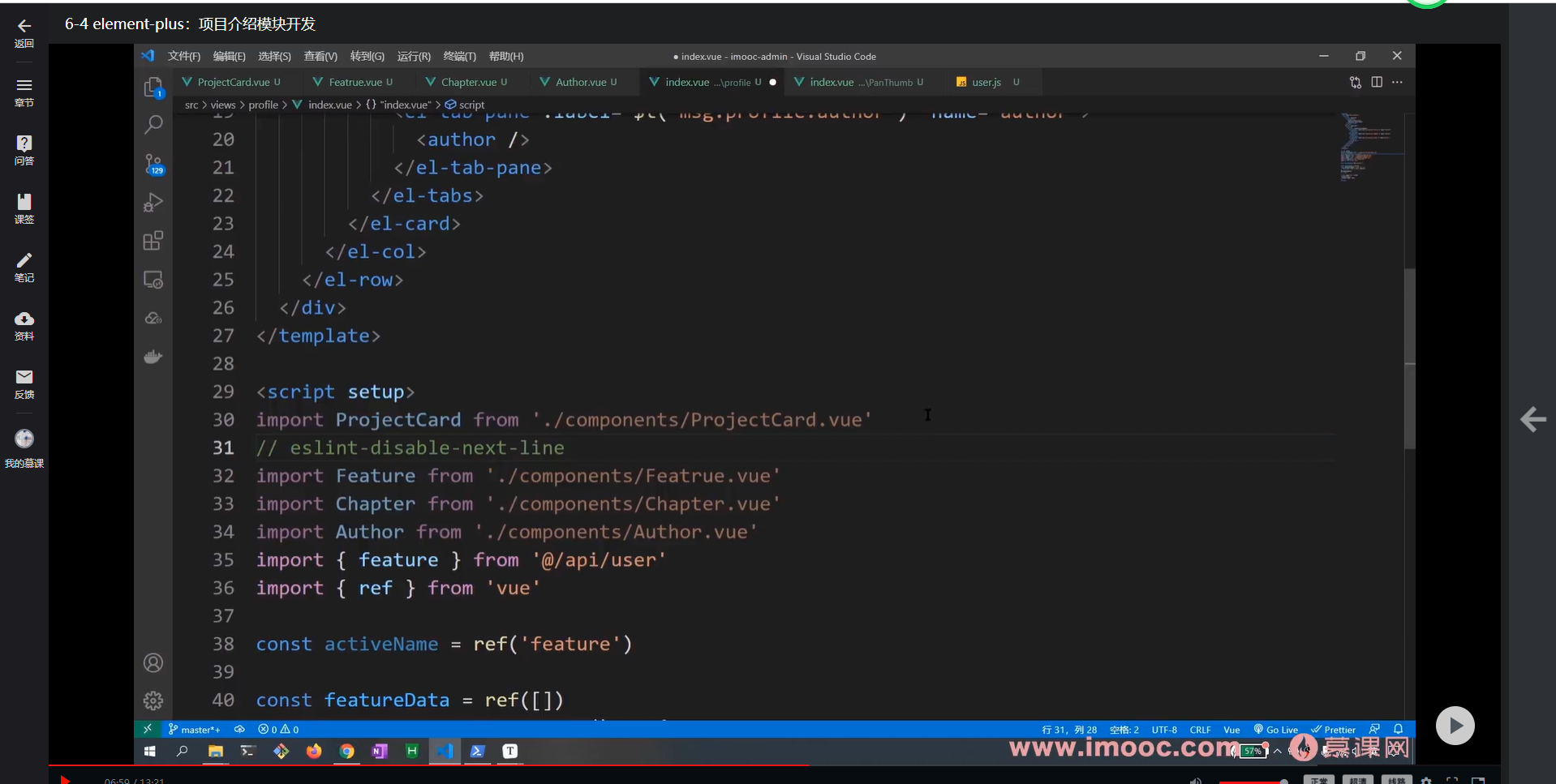
Task: Click the large video play button
Action: coord(1455,726)
